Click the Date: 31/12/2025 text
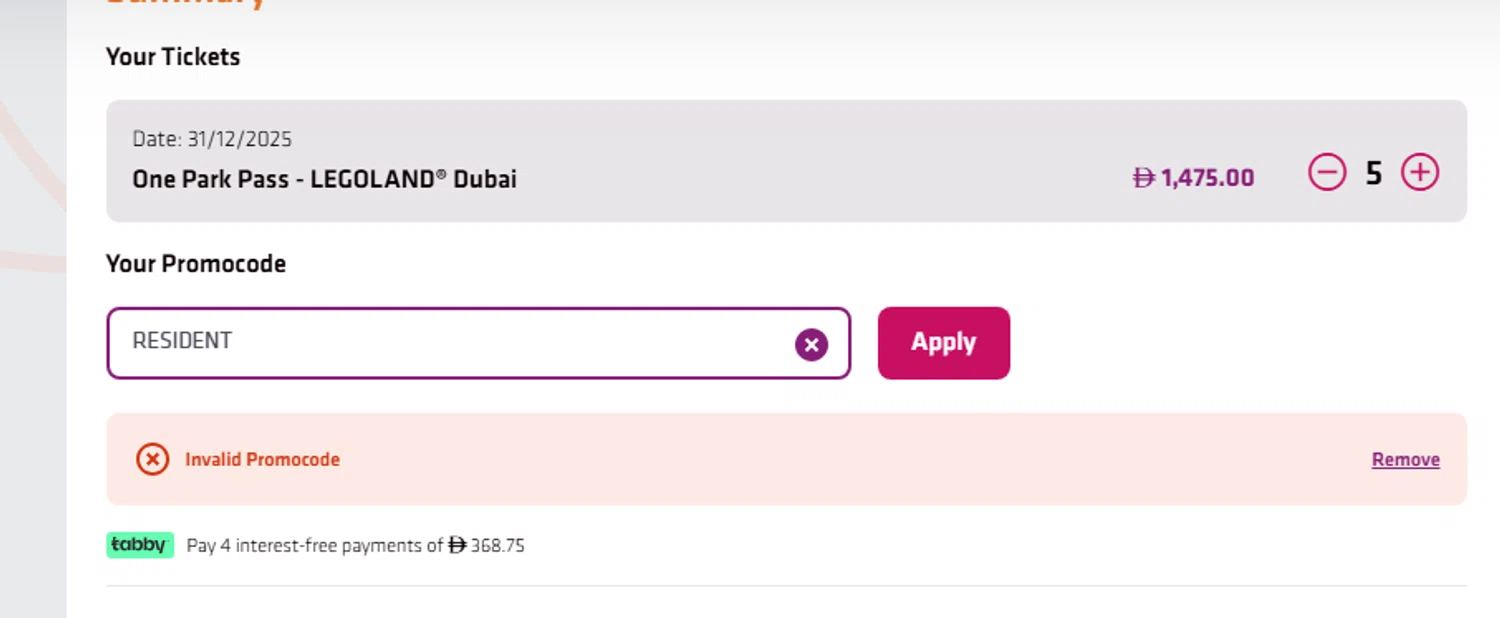Image resolution: width=1500 pixels, height=618 pixels. coord(212,139)
